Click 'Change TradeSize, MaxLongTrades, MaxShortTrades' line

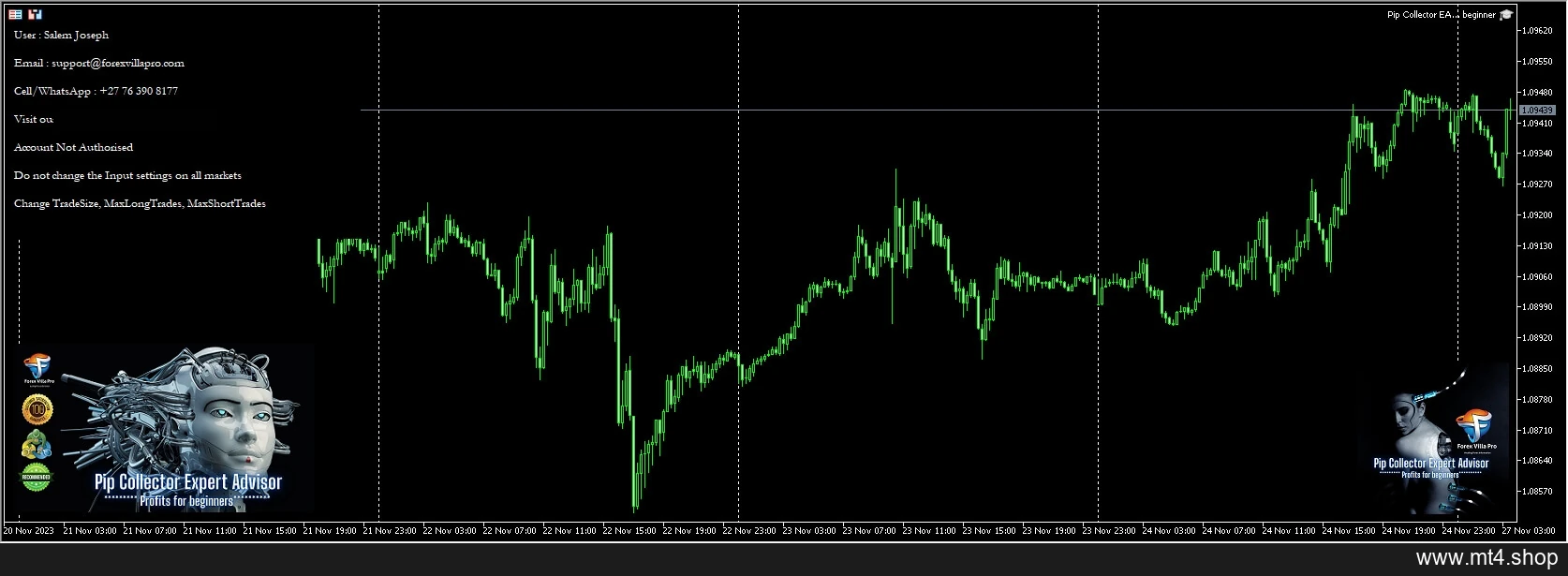[x=140, y=203]
